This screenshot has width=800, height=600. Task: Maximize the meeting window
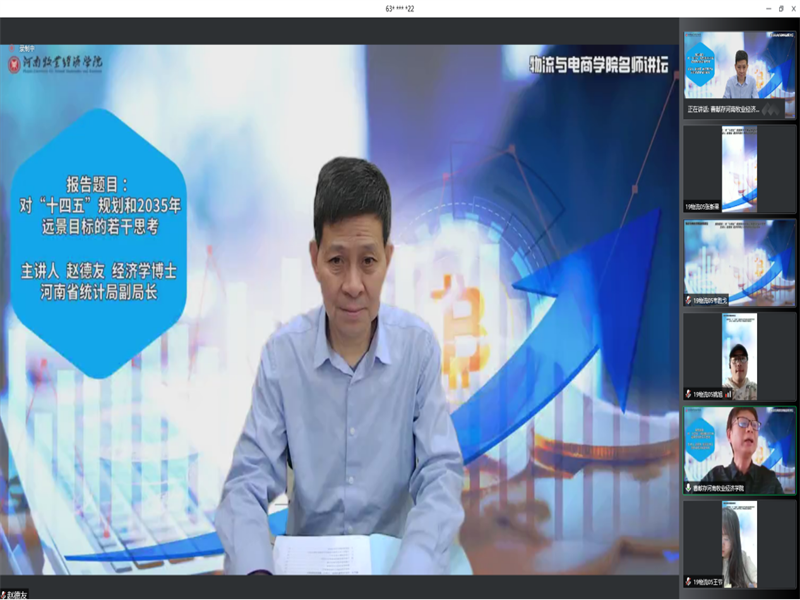(780, 8)
